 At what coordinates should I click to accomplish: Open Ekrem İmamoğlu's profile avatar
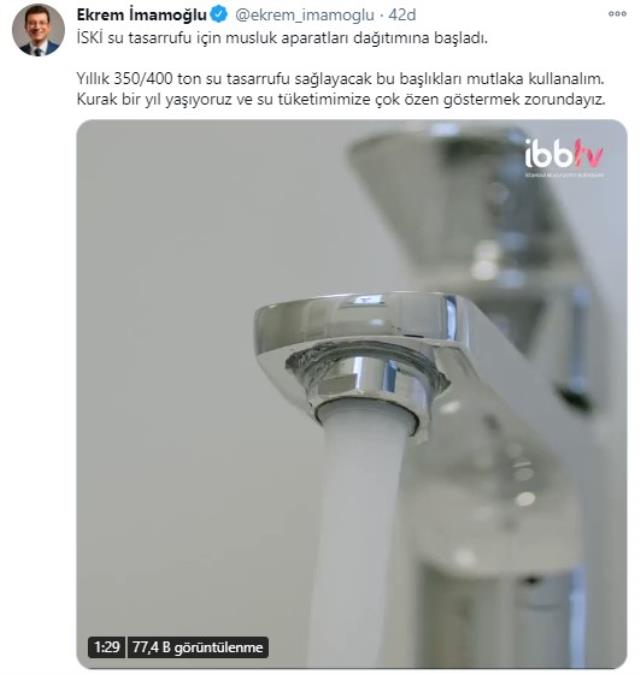click(x=38, y=30)
